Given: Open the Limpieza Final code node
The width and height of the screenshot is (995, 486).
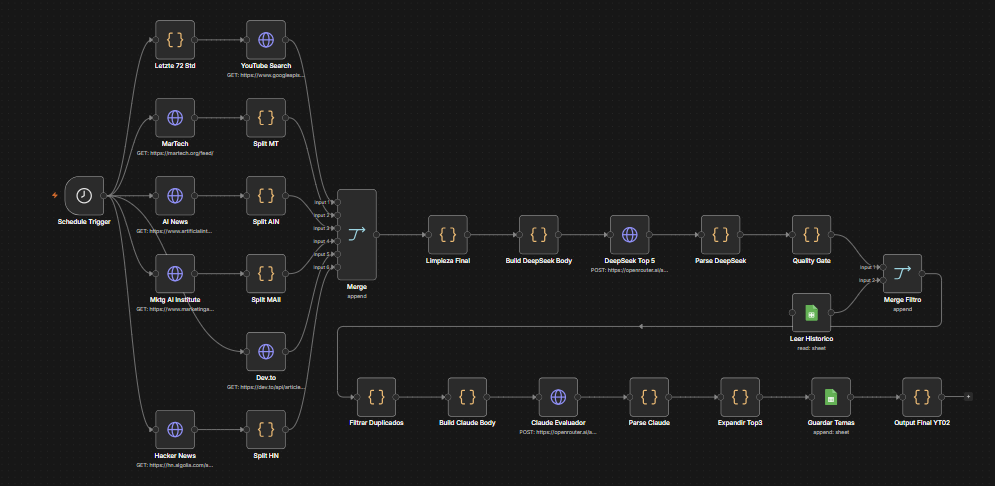Looking at the screenshot, I should [448, 235].
